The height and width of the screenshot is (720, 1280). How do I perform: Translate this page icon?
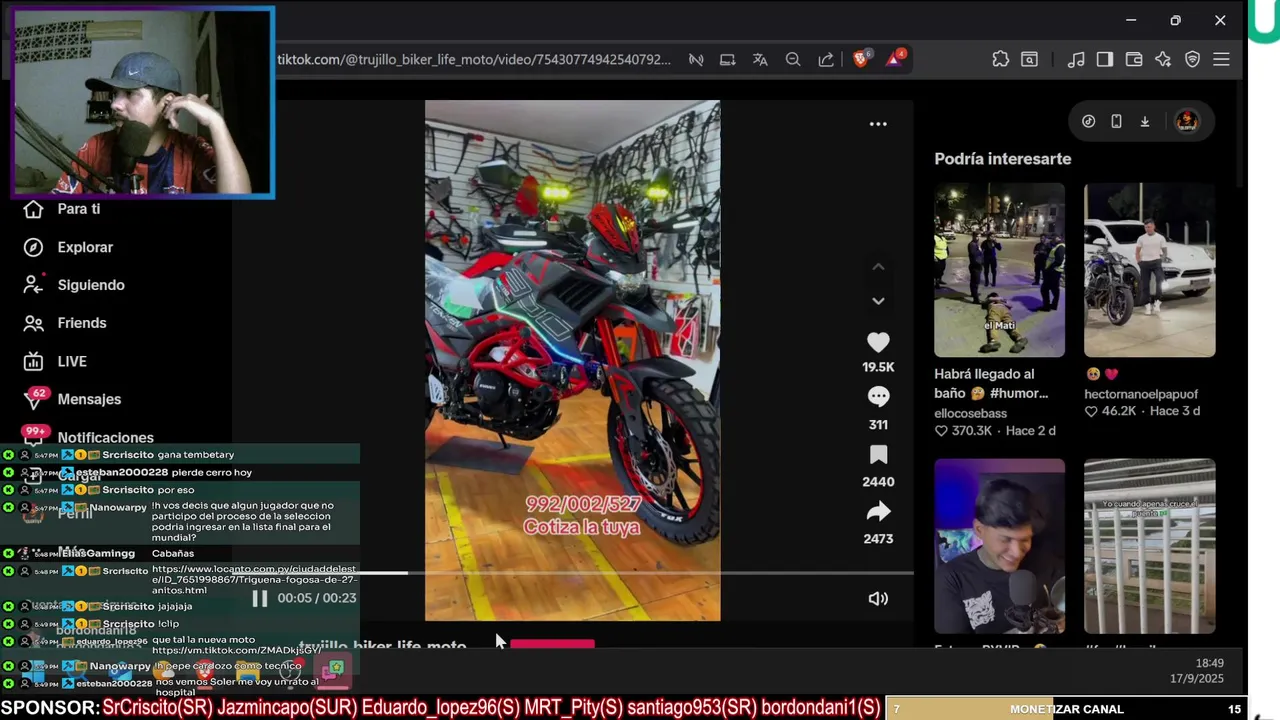point(760,60)
